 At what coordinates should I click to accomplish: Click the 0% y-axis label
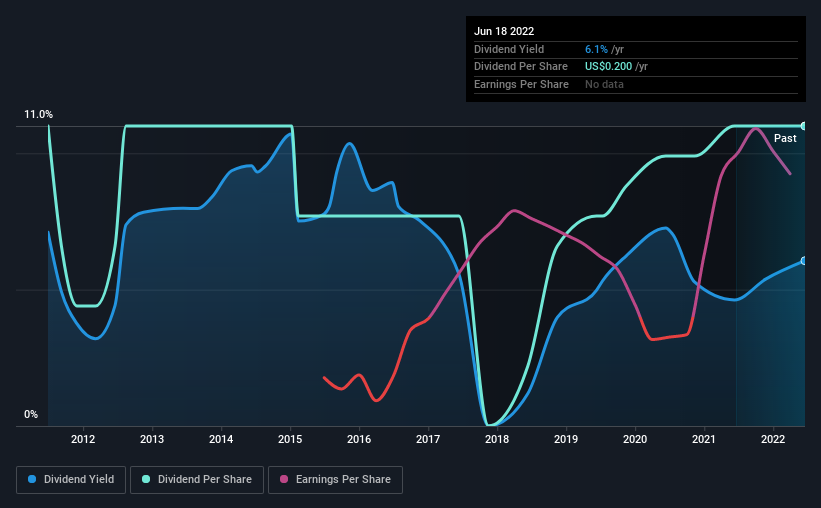tap(31, 415)
